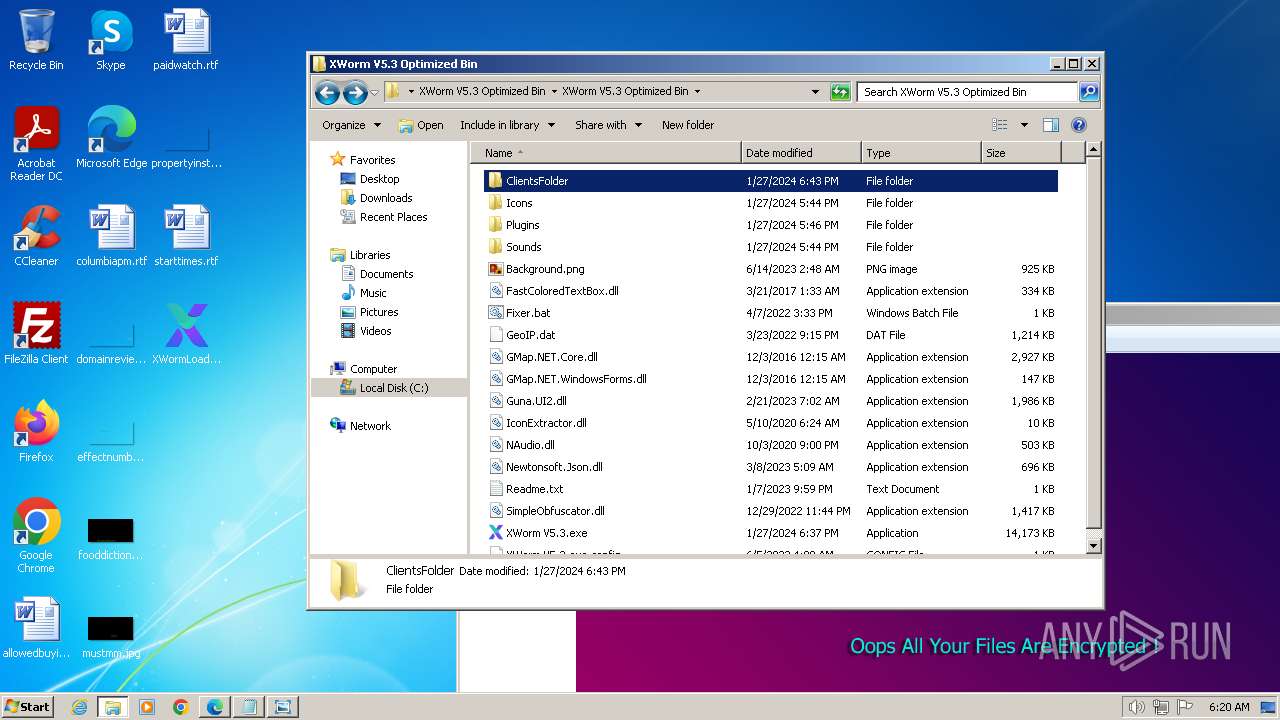Open Internet Explorer from the taskbar
Image resolution: width=1280 pixels, height=720 pixels.
[79, 707]
